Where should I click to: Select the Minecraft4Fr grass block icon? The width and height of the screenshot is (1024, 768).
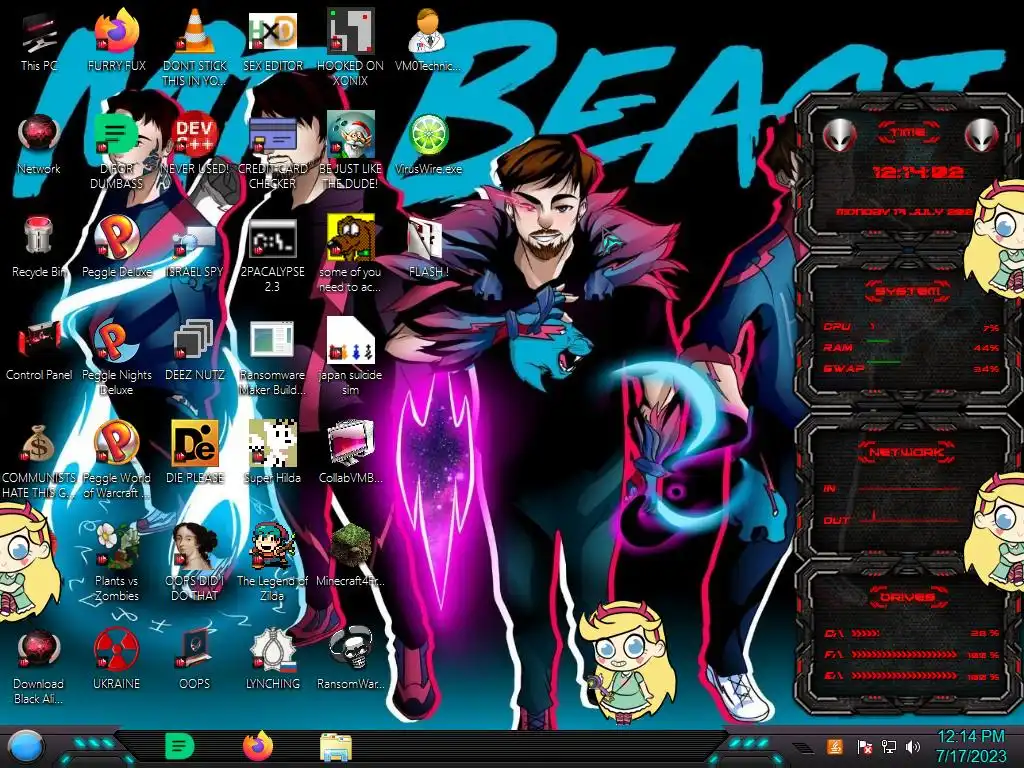coord(351,546)
